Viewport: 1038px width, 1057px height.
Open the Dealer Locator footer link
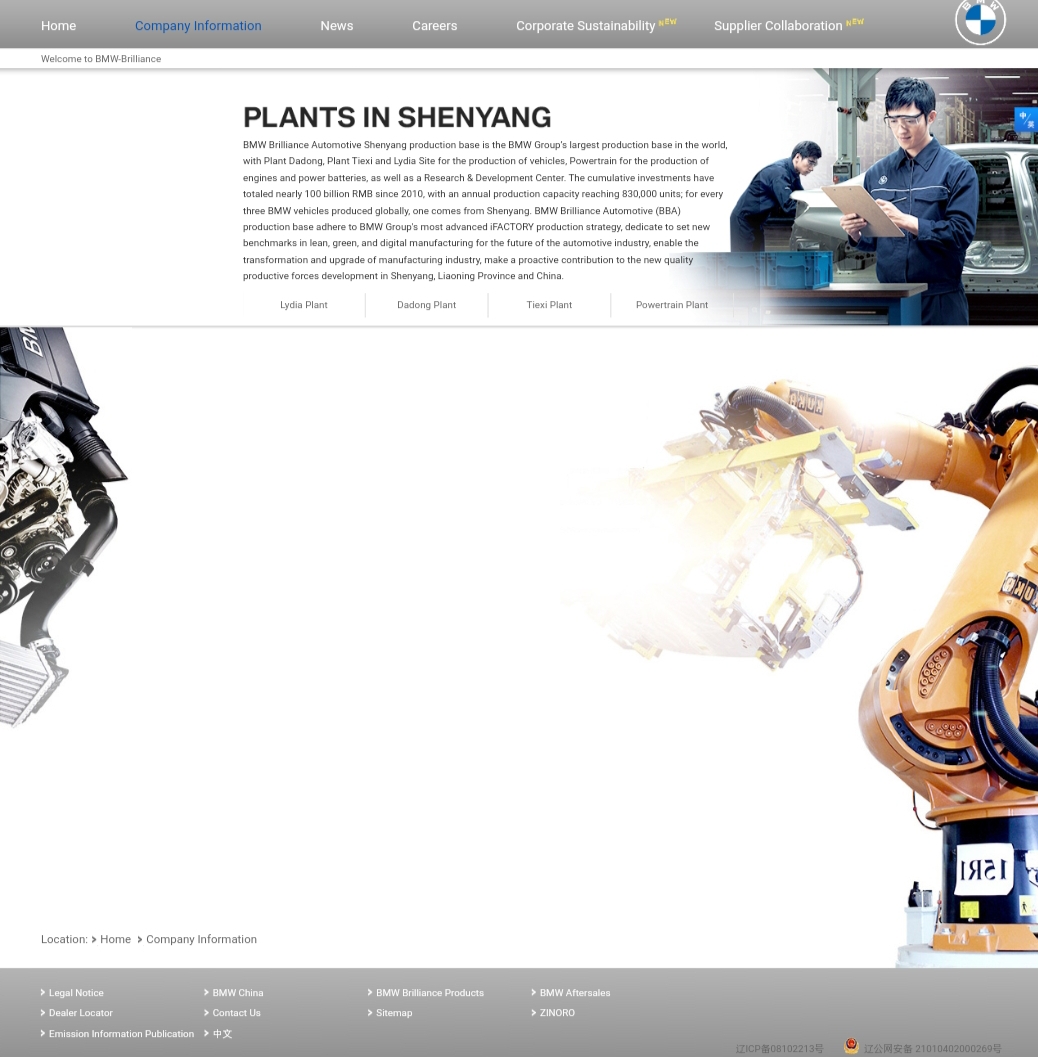point(81,1013)
